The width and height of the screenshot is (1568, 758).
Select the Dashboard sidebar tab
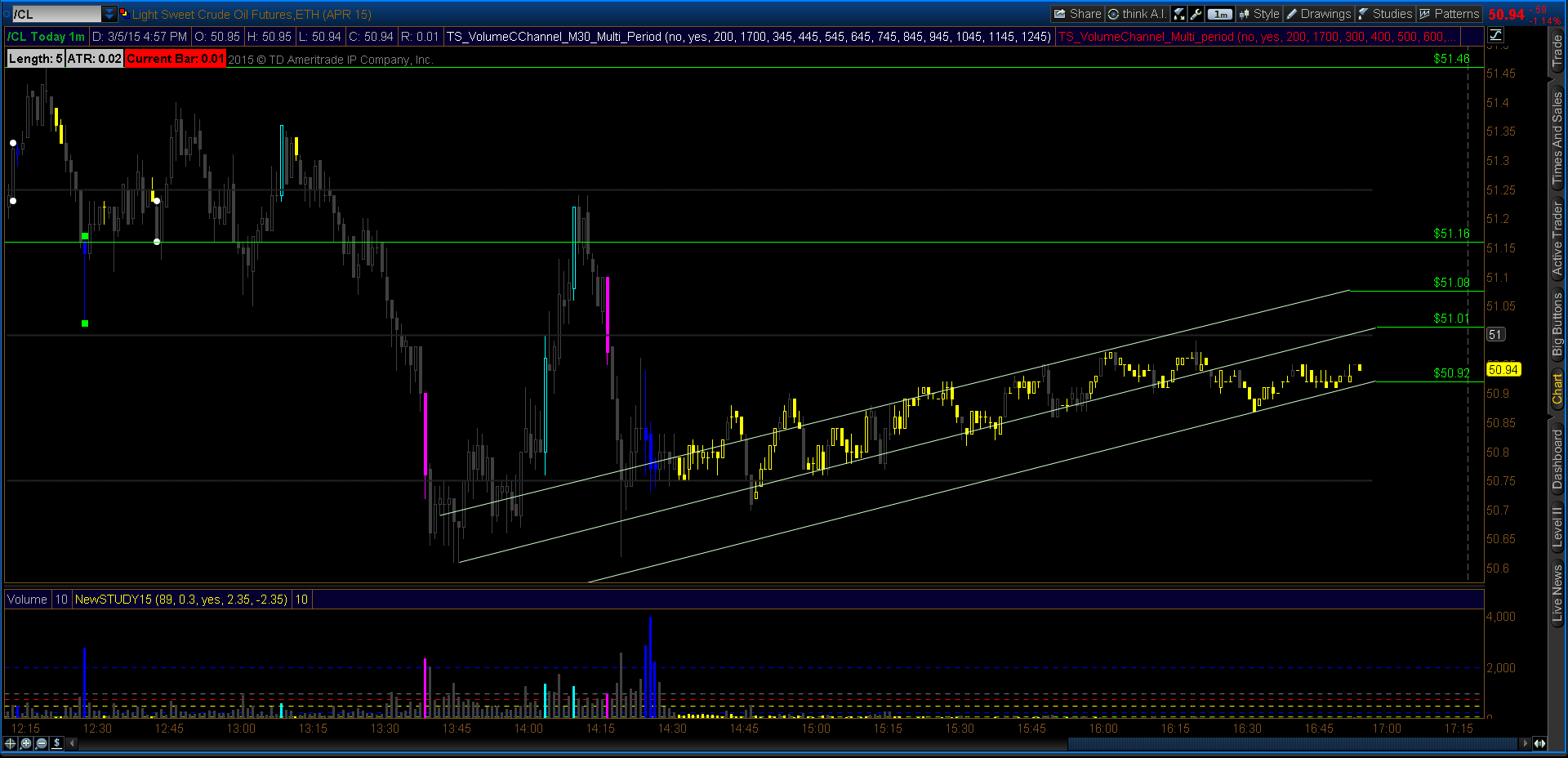[1557, 459]
